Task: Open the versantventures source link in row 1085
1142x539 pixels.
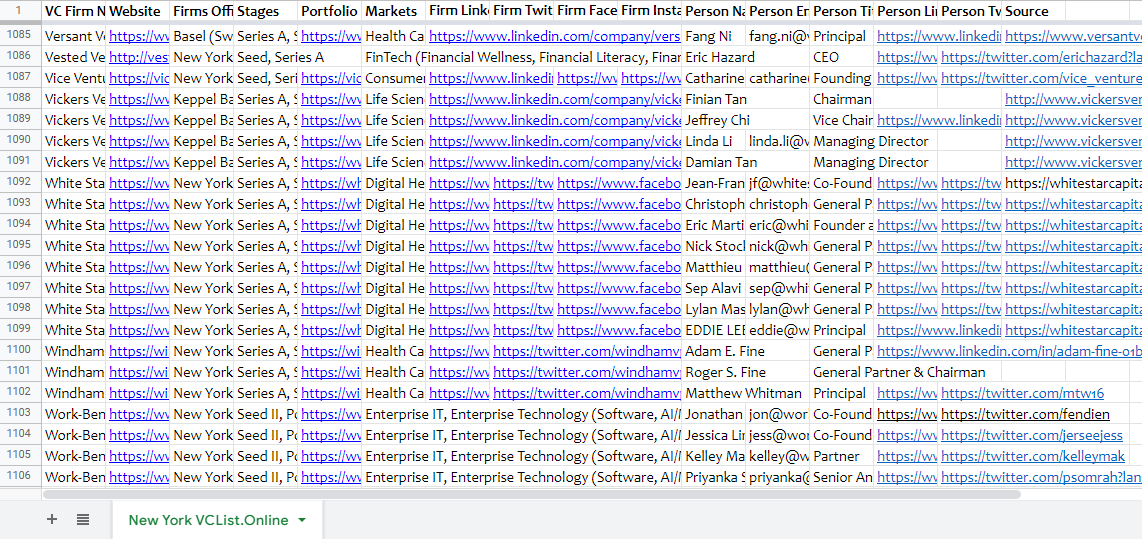Action: 1074,36
